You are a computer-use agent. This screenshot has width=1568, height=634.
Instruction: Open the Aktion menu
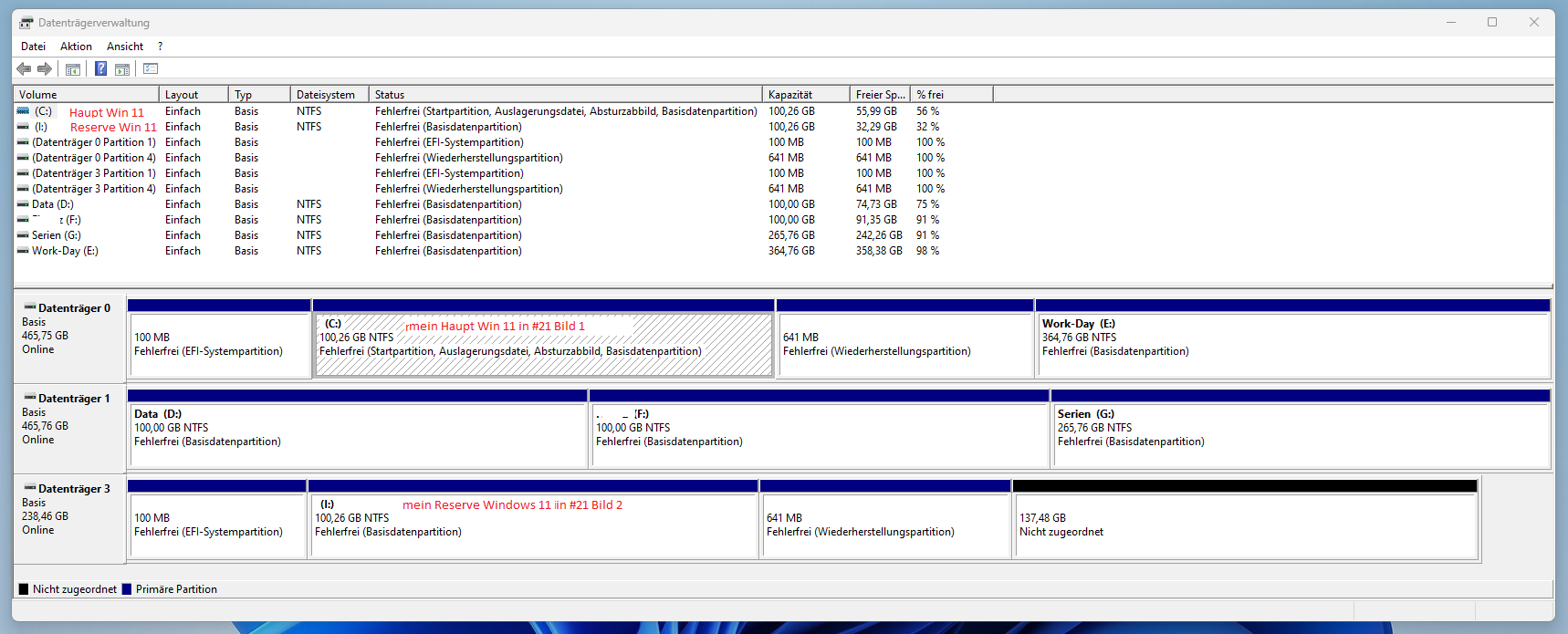coord(76,47)
